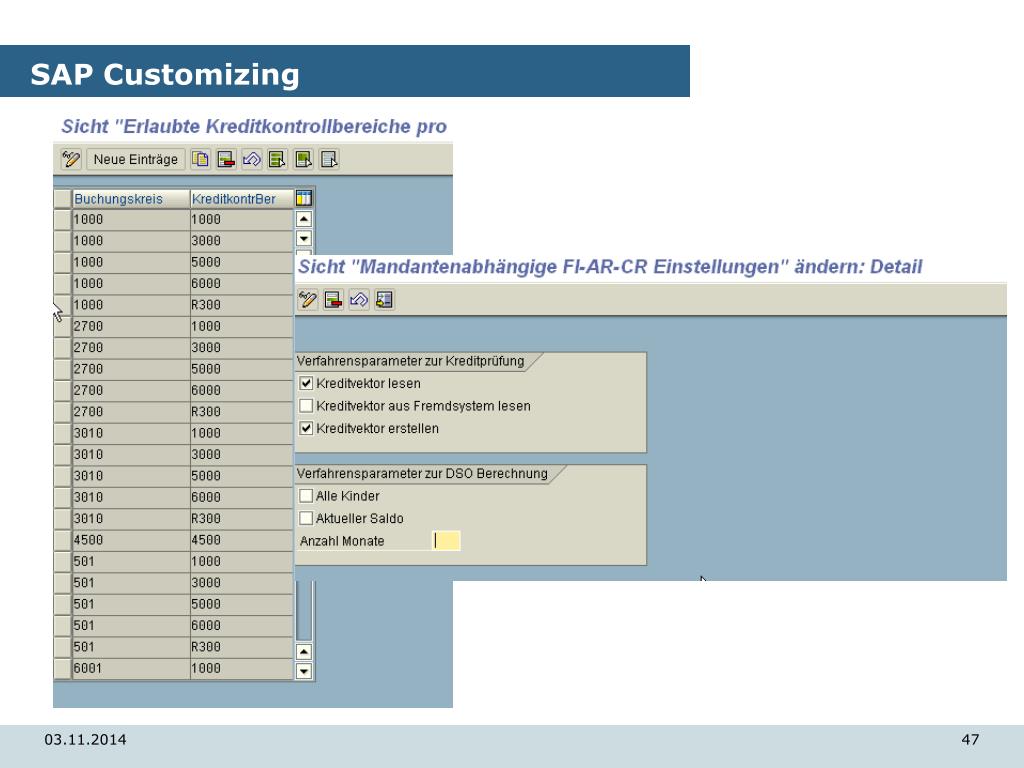
Task: Click the last icon in FI-AR-CR Einstellungen toolbar
Action: (x=384, y=300)
